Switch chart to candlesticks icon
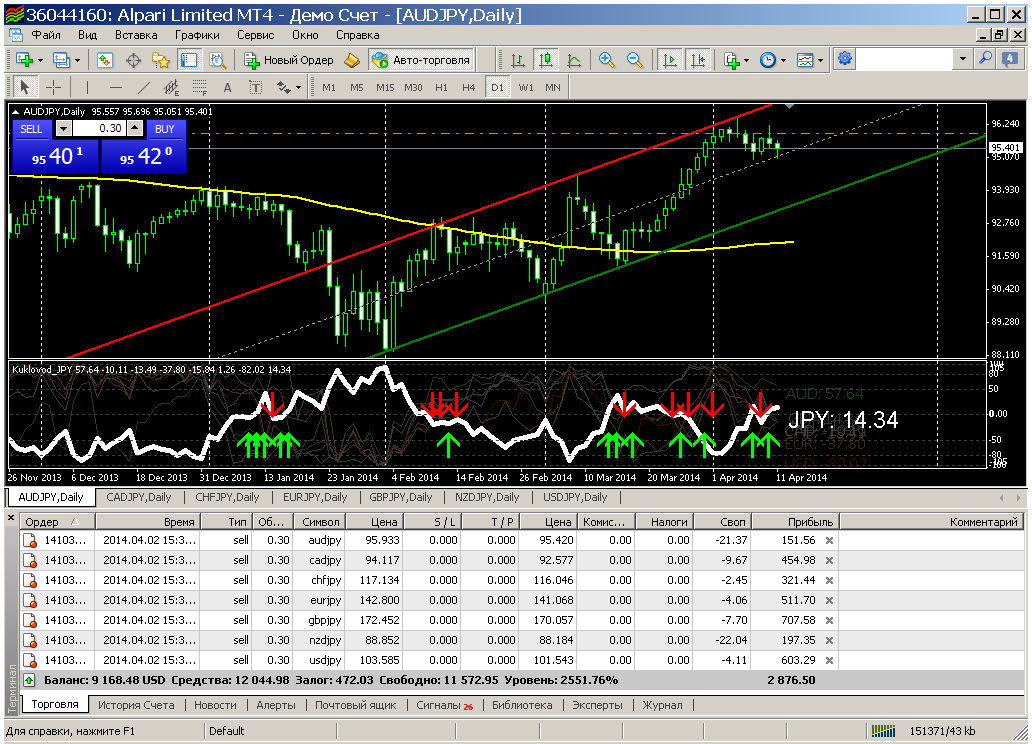 coord(546,60)
